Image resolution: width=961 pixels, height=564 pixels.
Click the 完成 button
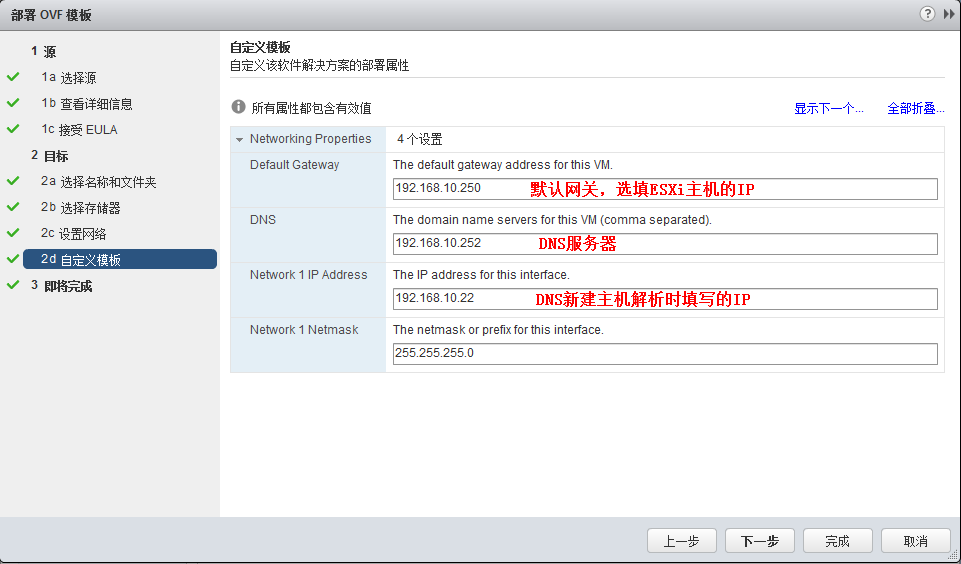[838, 541]
